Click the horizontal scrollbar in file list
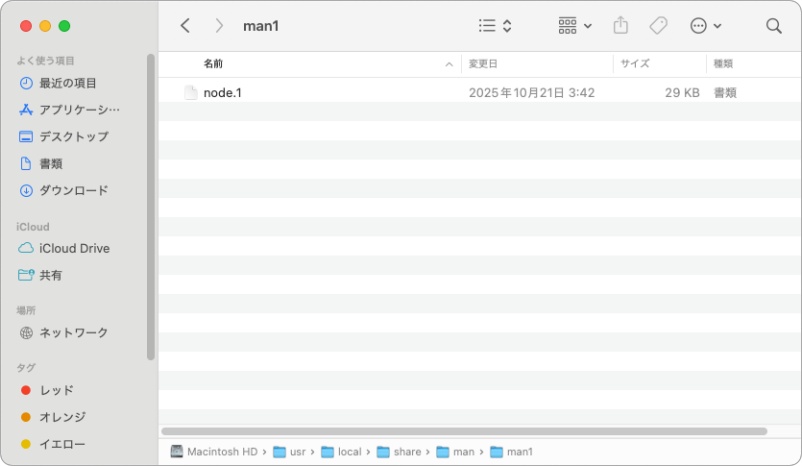Viewport: 802px width, 466px height. 465,431
